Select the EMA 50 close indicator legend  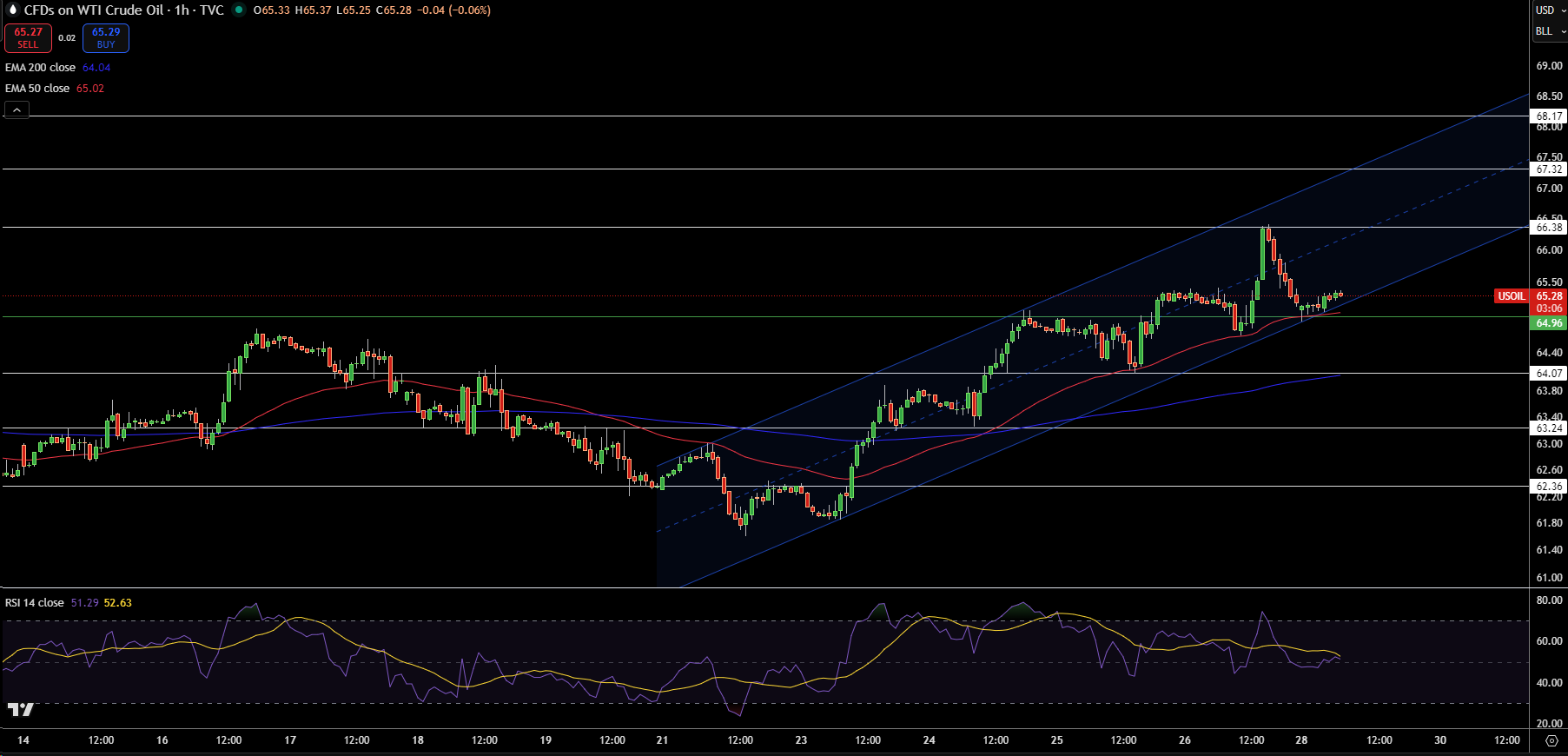tap(37, 89)
